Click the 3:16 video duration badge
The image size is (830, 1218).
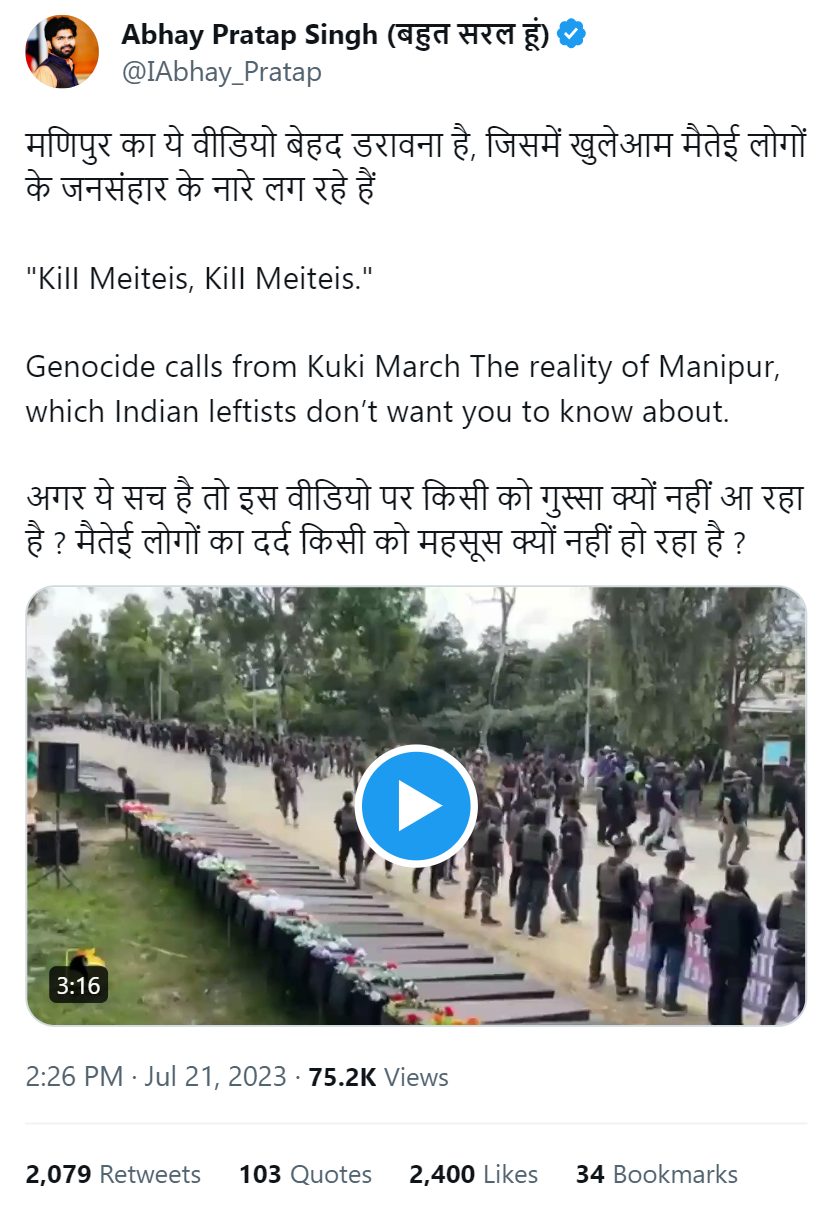point(78,986)
